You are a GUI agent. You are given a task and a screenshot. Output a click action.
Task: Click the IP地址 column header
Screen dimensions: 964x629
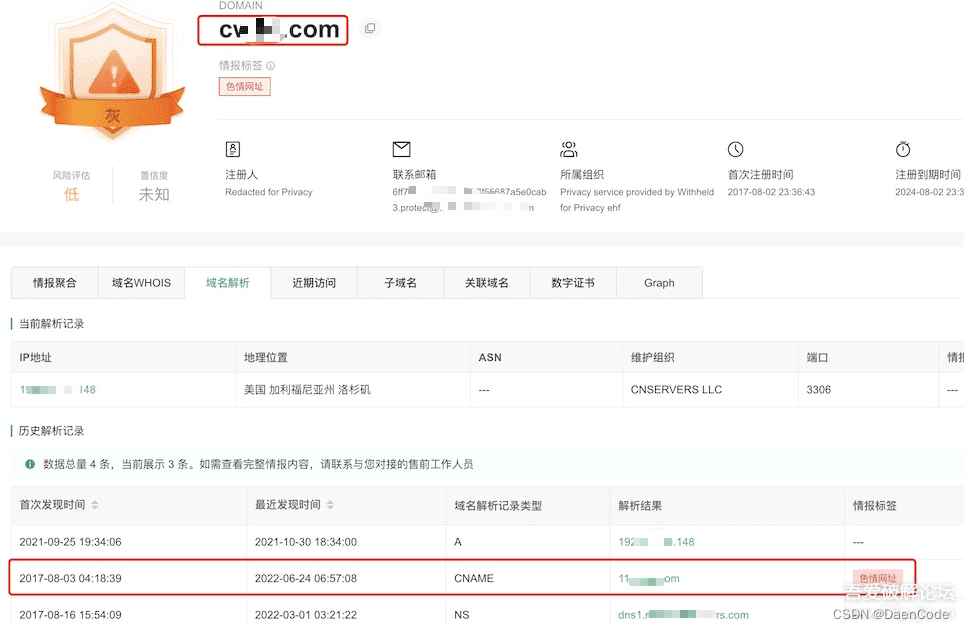click(x=36, y=357)
